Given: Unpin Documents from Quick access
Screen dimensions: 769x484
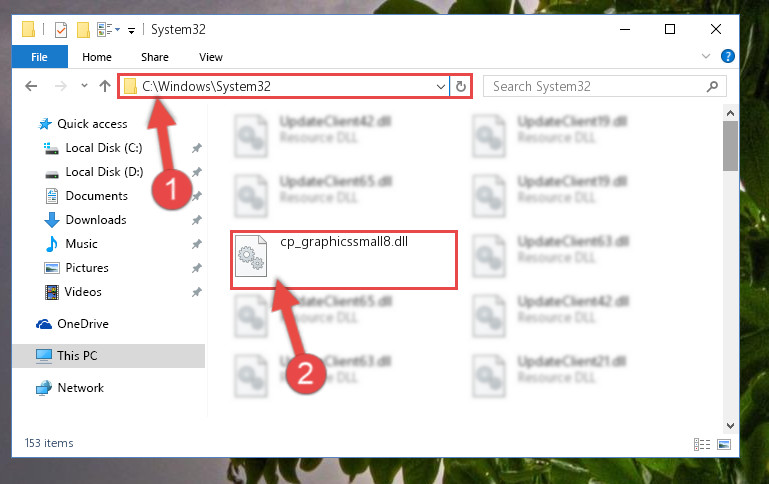Looking at the screenshot, I should 197,196.
